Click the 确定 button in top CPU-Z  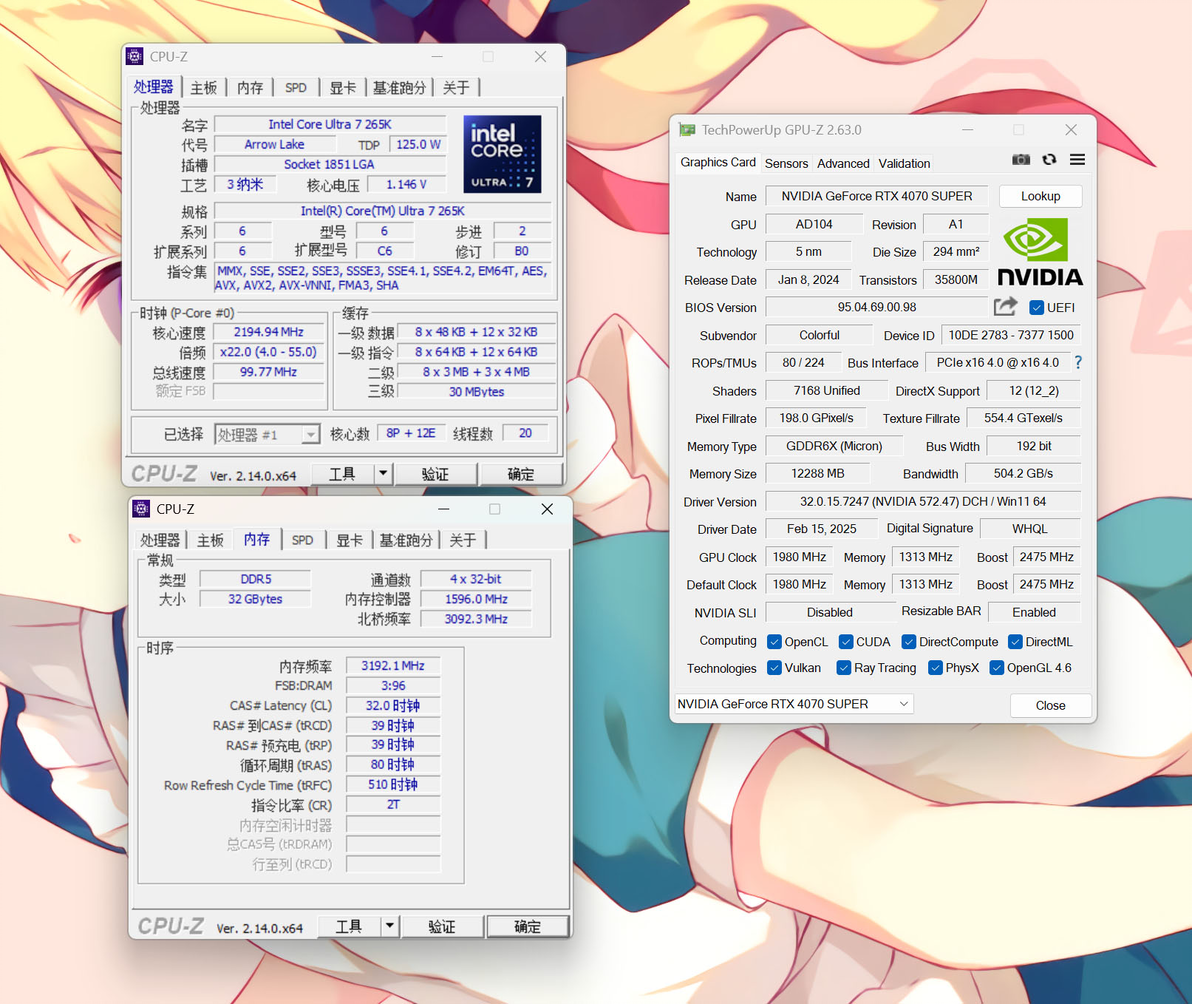pyautogui.click(x=521, y=473)
